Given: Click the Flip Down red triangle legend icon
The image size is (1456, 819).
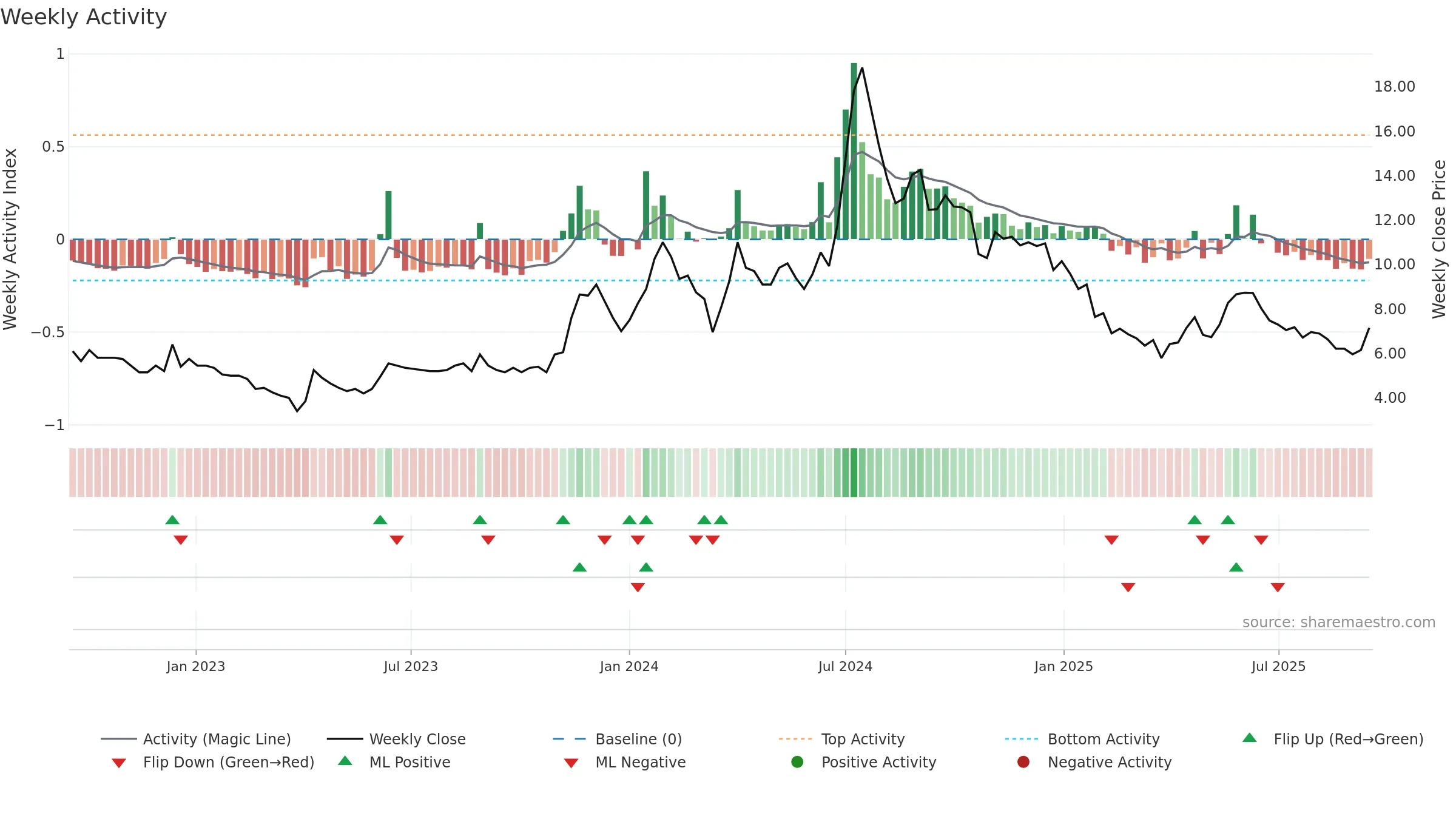Looking at the screenshot, I should point(119,763).
